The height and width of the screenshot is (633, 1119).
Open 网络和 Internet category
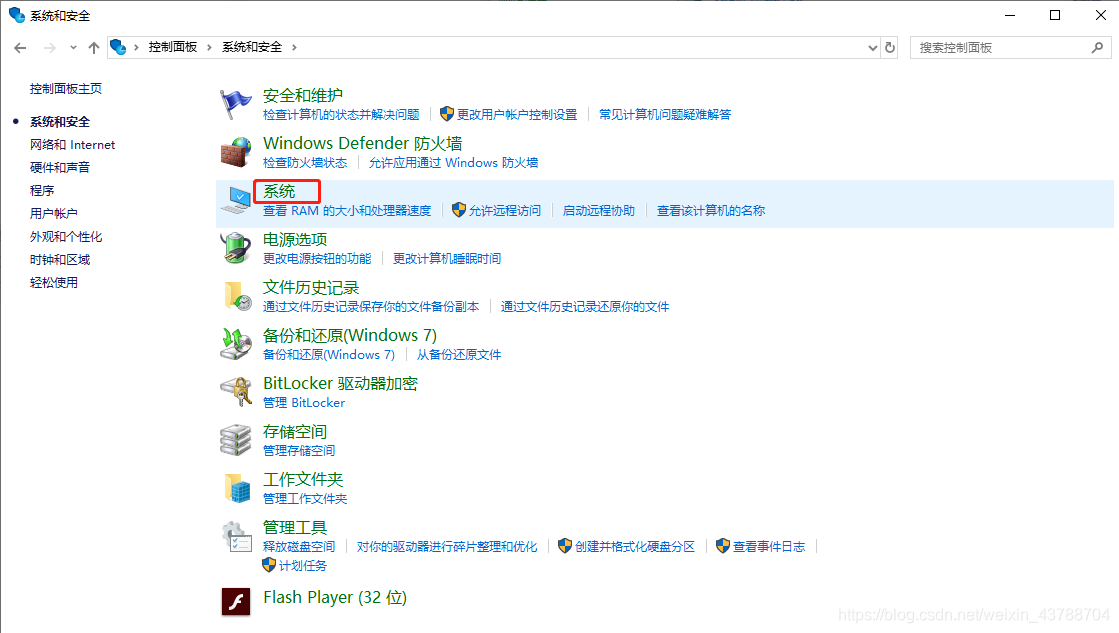point(72,145)
